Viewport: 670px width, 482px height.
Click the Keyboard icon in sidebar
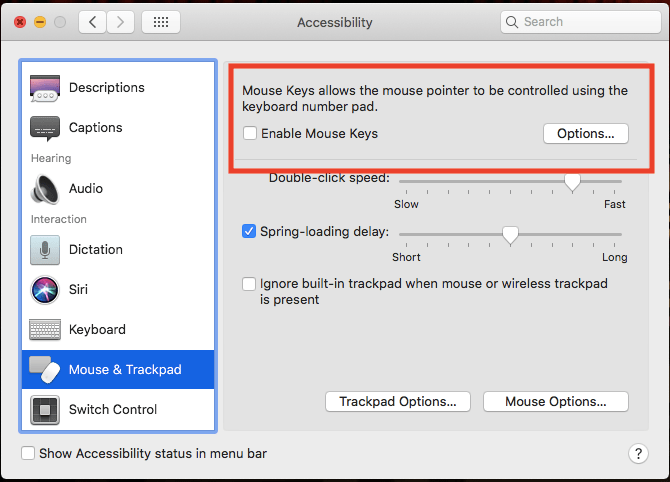(x=45, y=330)
